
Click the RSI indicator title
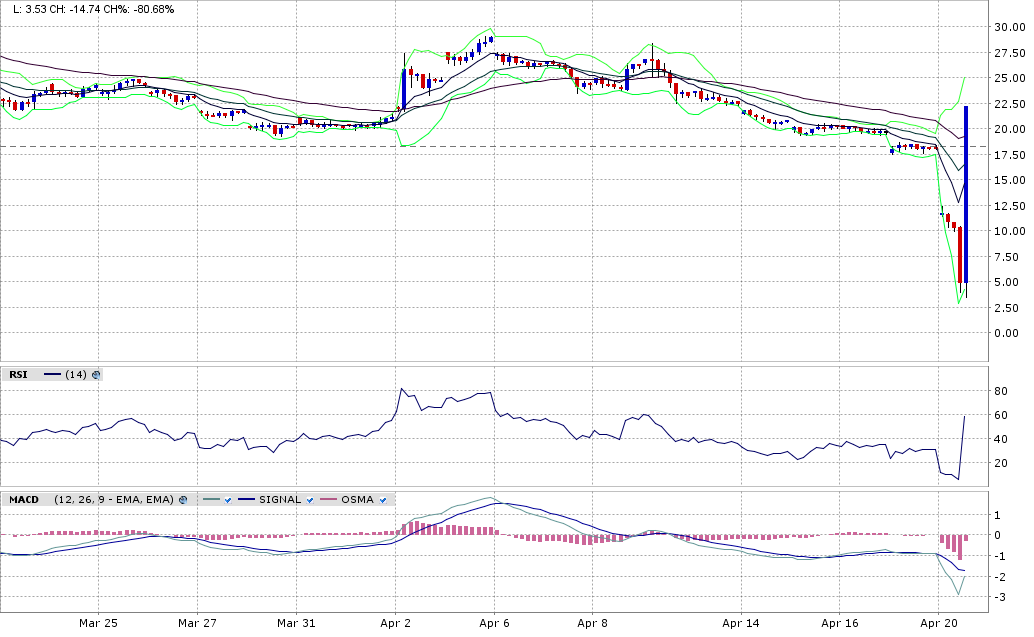[18, 375]
